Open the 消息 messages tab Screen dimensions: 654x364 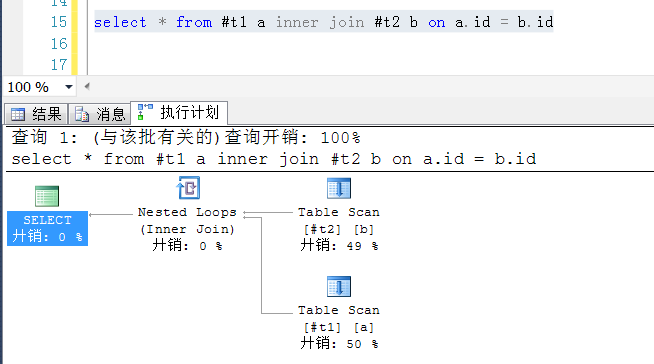coord(100,114)
